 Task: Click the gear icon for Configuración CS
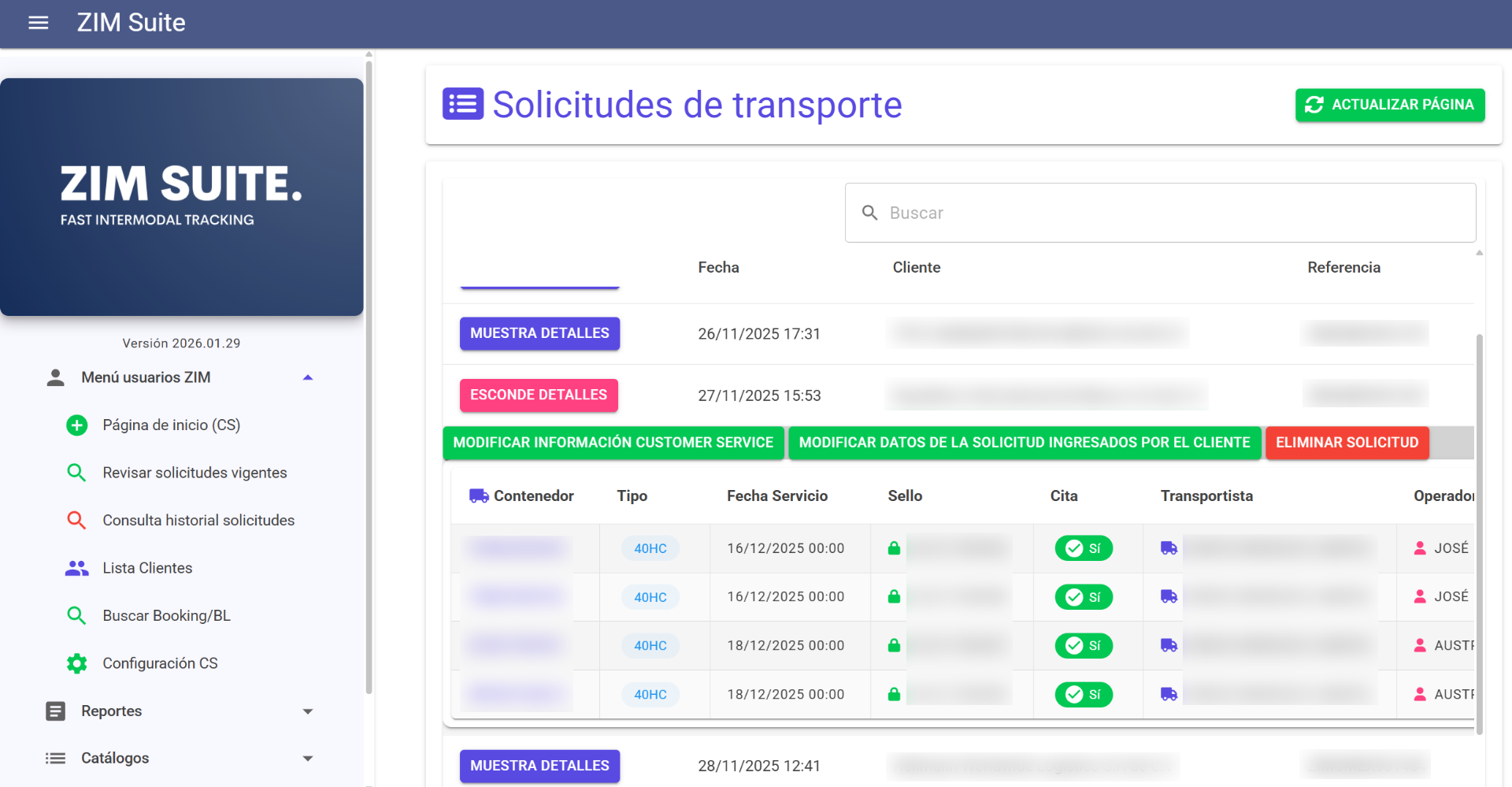tap(76, 663)
